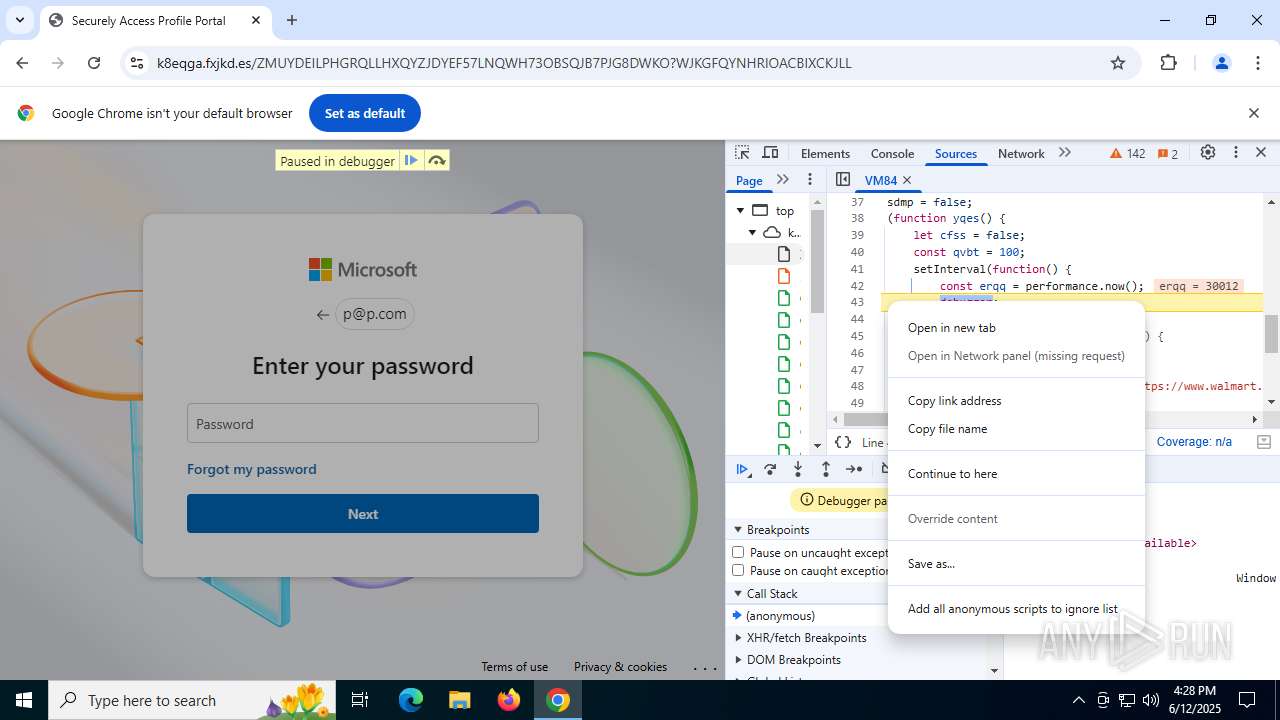This screenshot has height=720, width=1280.
Task: Open DevTools settings gear
Action: (1208, 153)
